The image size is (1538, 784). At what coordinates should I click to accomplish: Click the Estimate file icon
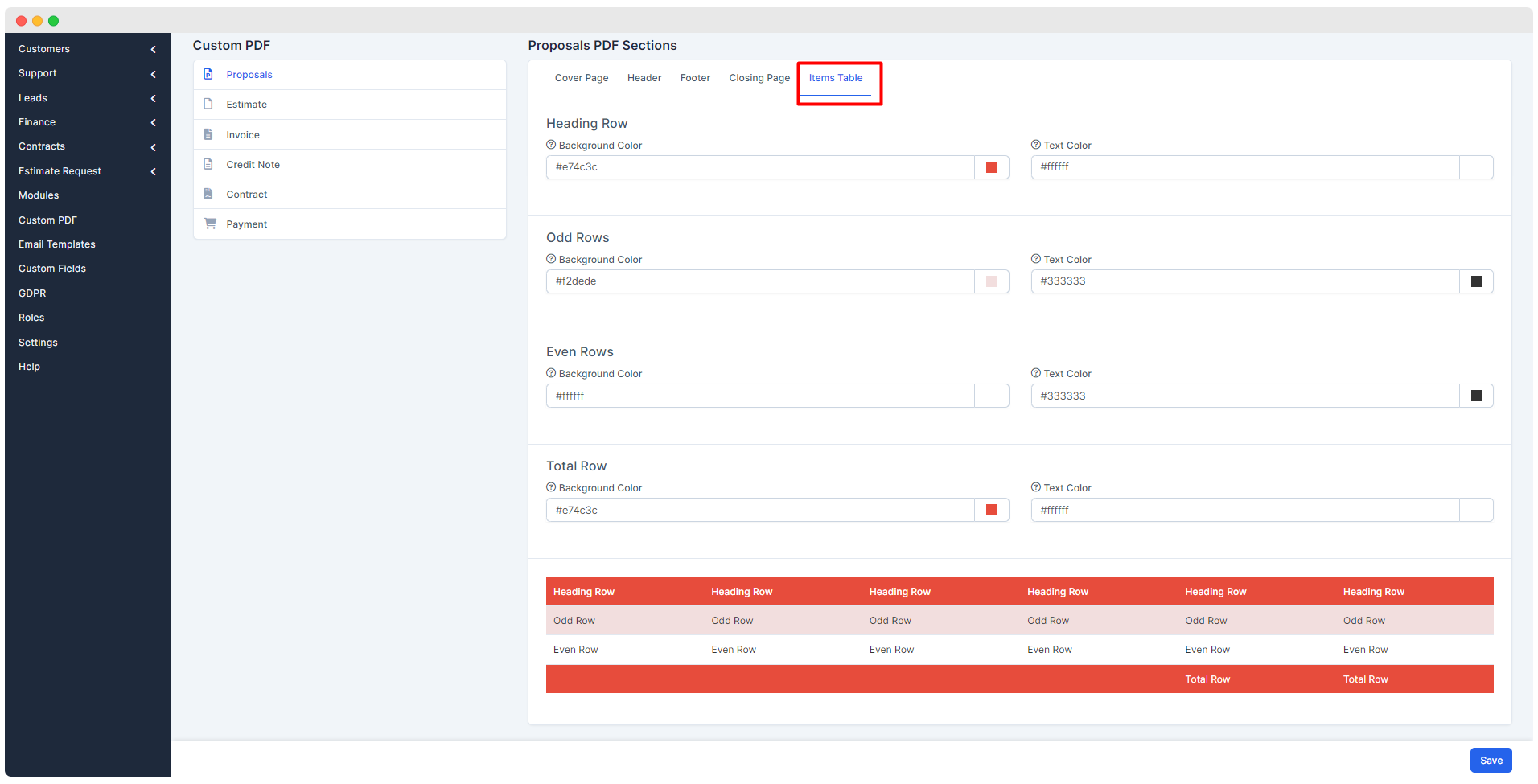(208, 104)
